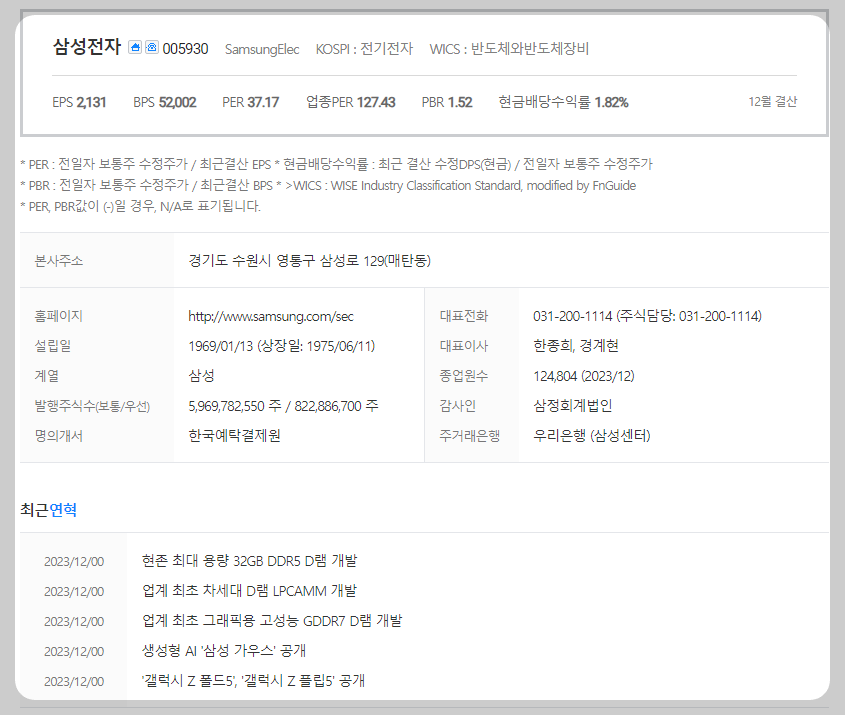Click the 12월 결산 label

tap(773, 102)
